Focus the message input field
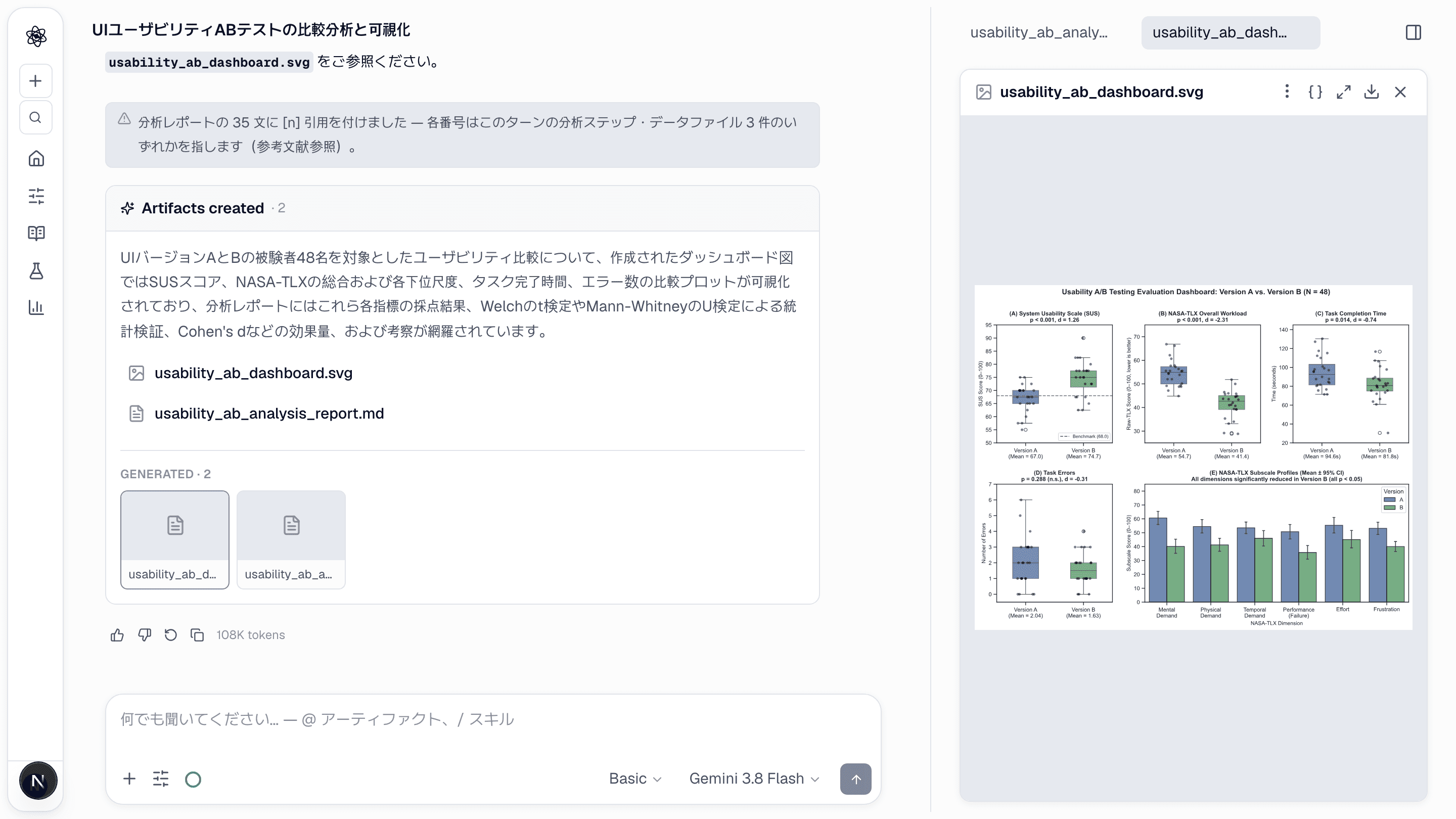This screenshot has height=819, width=1456. pyautogui.click(x=493, y=719)
